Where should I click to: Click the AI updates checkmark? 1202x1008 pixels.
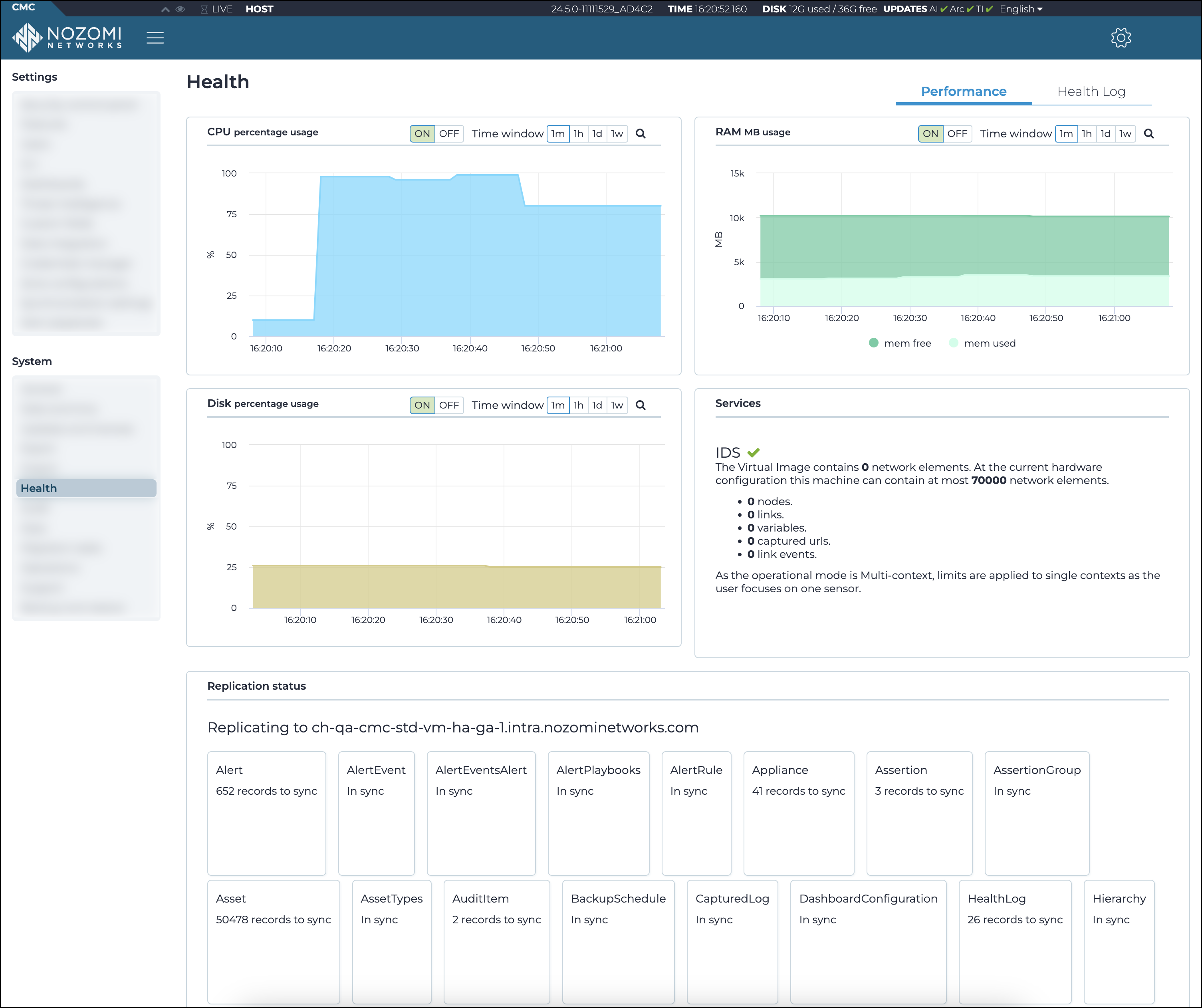[944, 9]
